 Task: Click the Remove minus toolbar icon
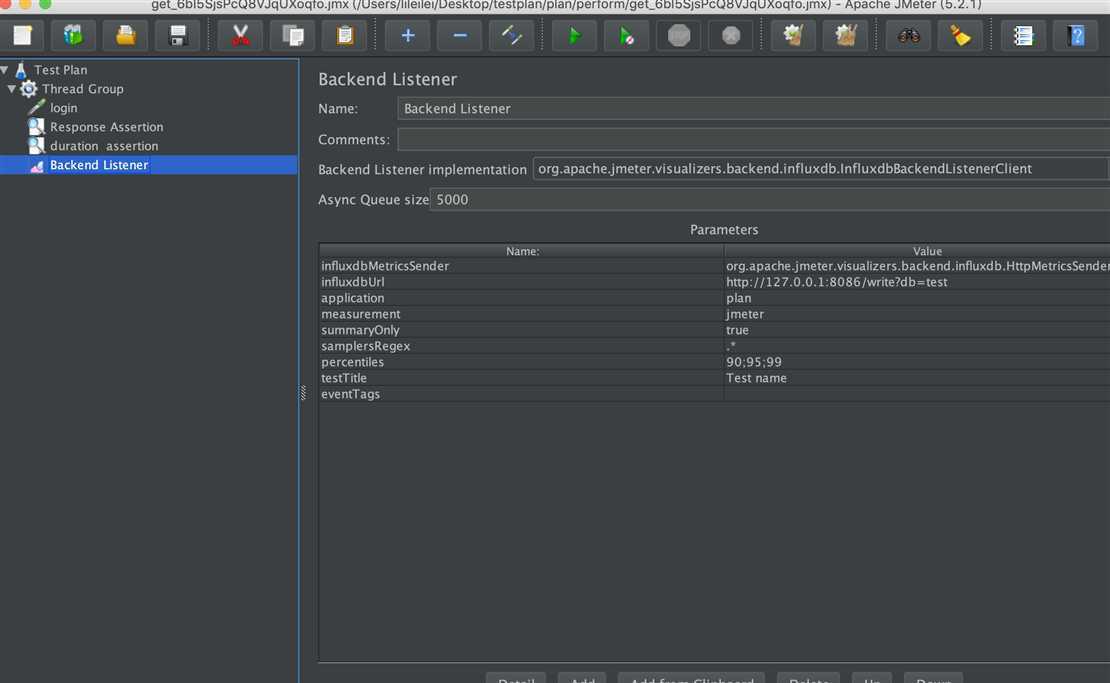(460, 36)
